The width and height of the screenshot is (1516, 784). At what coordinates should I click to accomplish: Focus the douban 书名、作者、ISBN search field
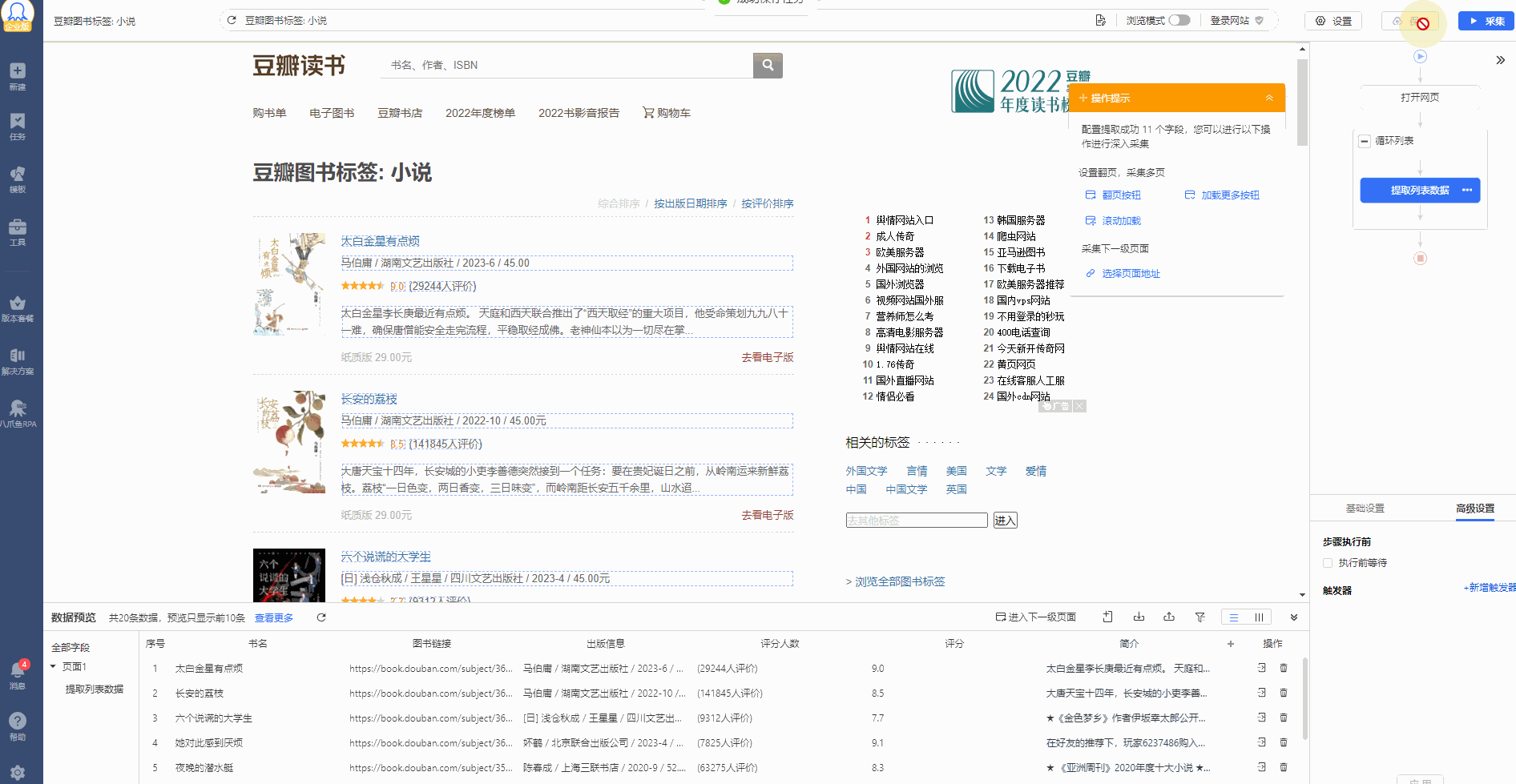(567, 66)
